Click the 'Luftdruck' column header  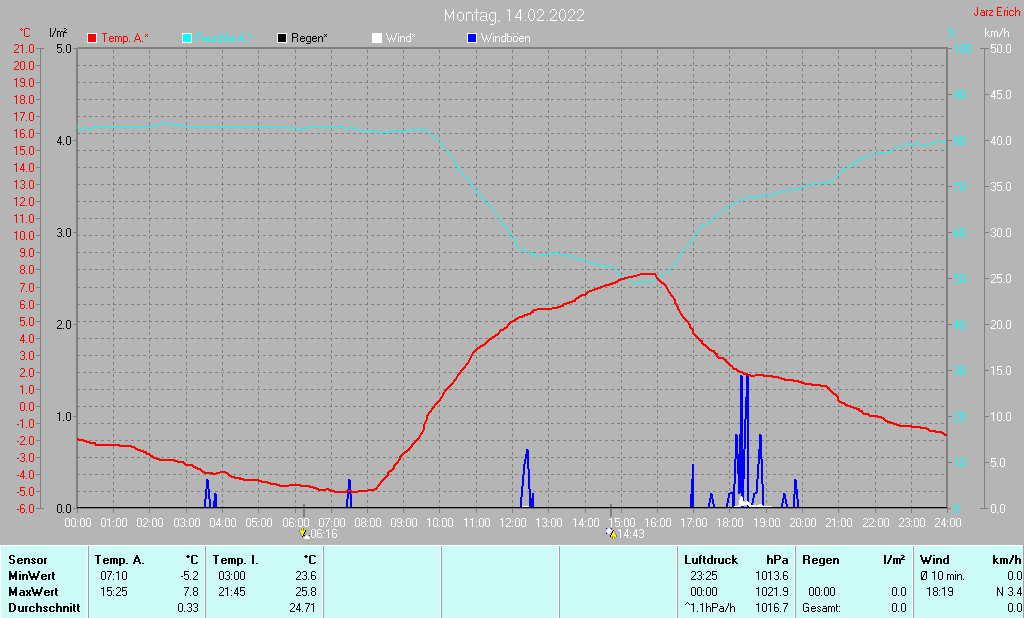[x=711, y=560]
